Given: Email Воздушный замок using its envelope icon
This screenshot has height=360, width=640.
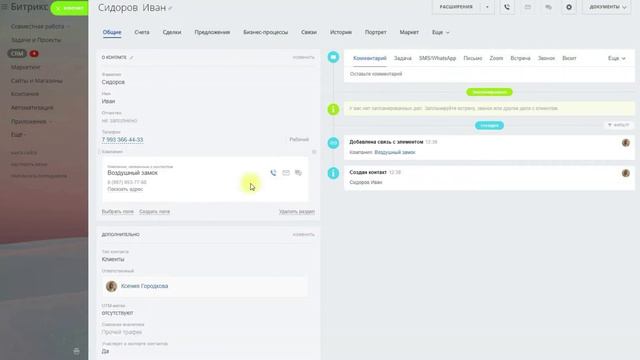Looking at the screenshot, I should point(286,173).
